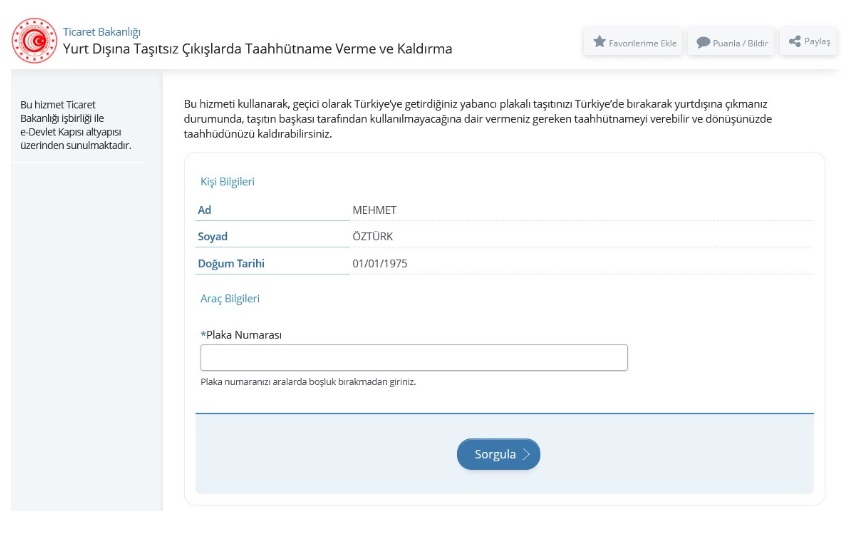860x544 pixels.
Task: Click the page title about Taahhütname Verme ve Kaldırma
Action: [x=257, y=49]
